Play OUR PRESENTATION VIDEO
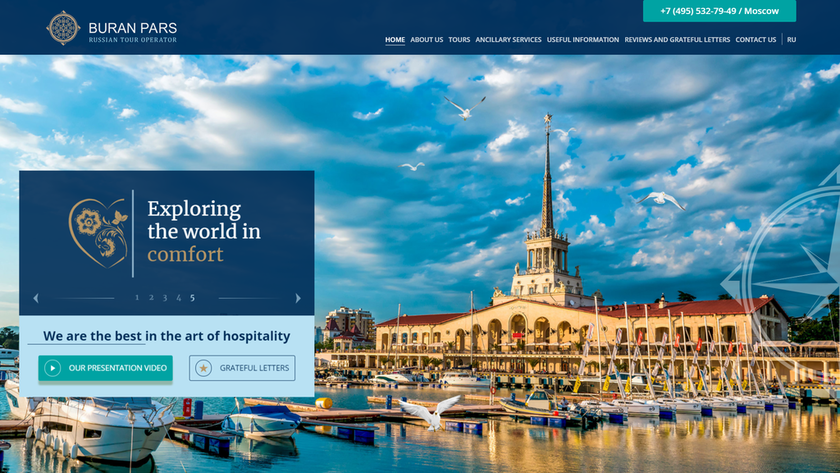 (106, 368)
